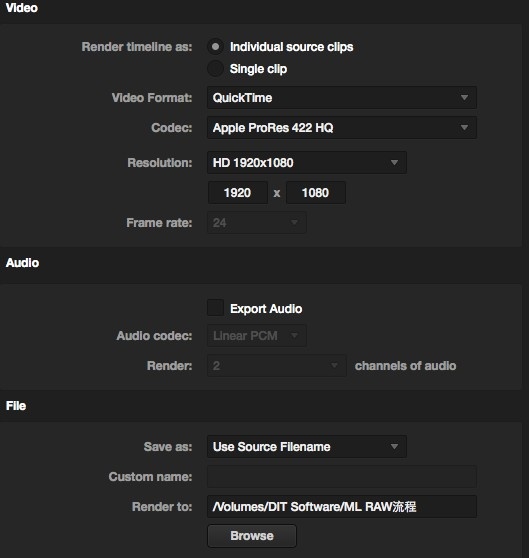This screenshot has height=558, width=529.
Task: Click the height field showing 1080
Action: point(316,193)
